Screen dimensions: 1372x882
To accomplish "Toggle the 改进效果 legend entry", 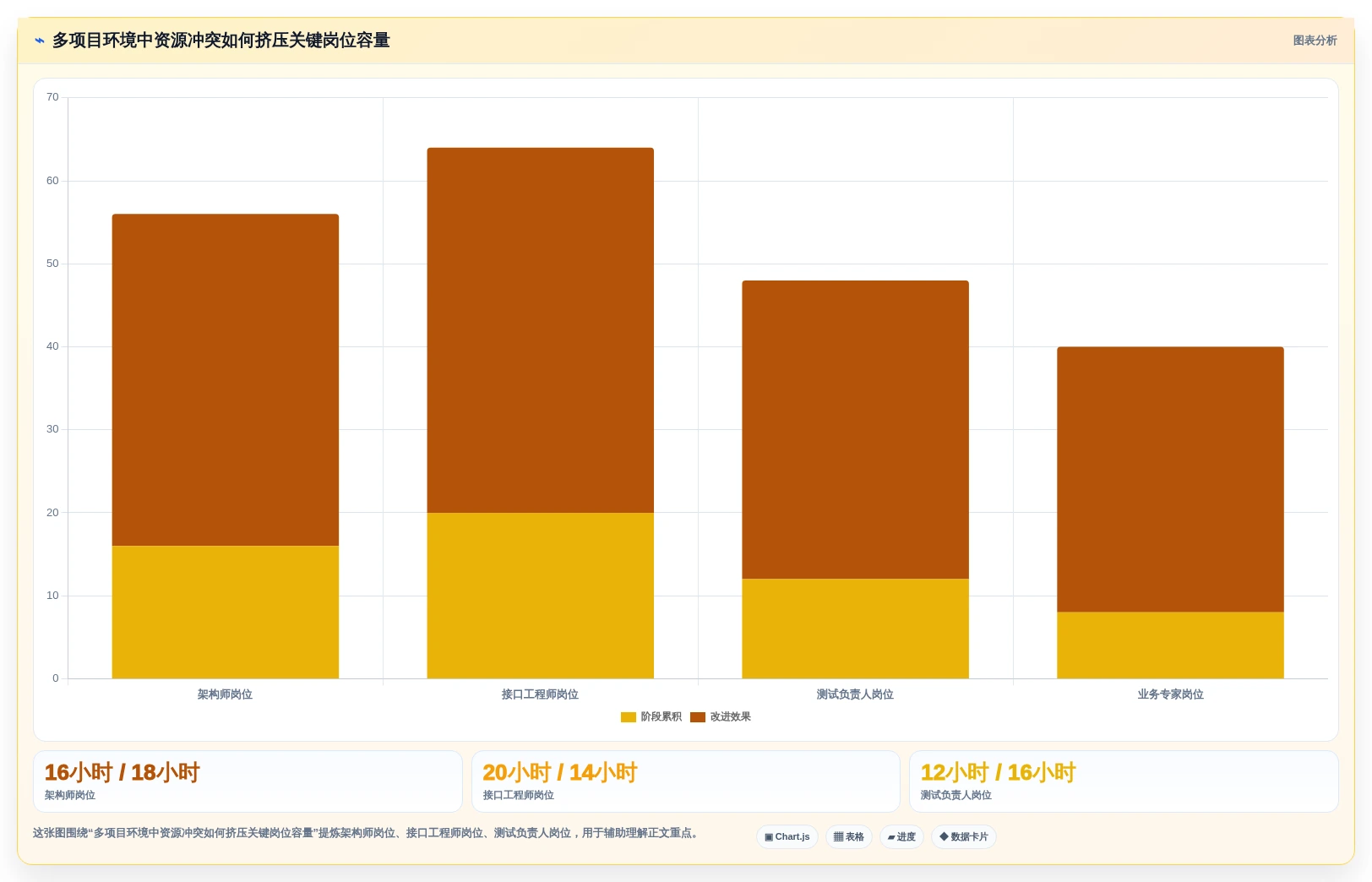I will (x=721, y=716).
